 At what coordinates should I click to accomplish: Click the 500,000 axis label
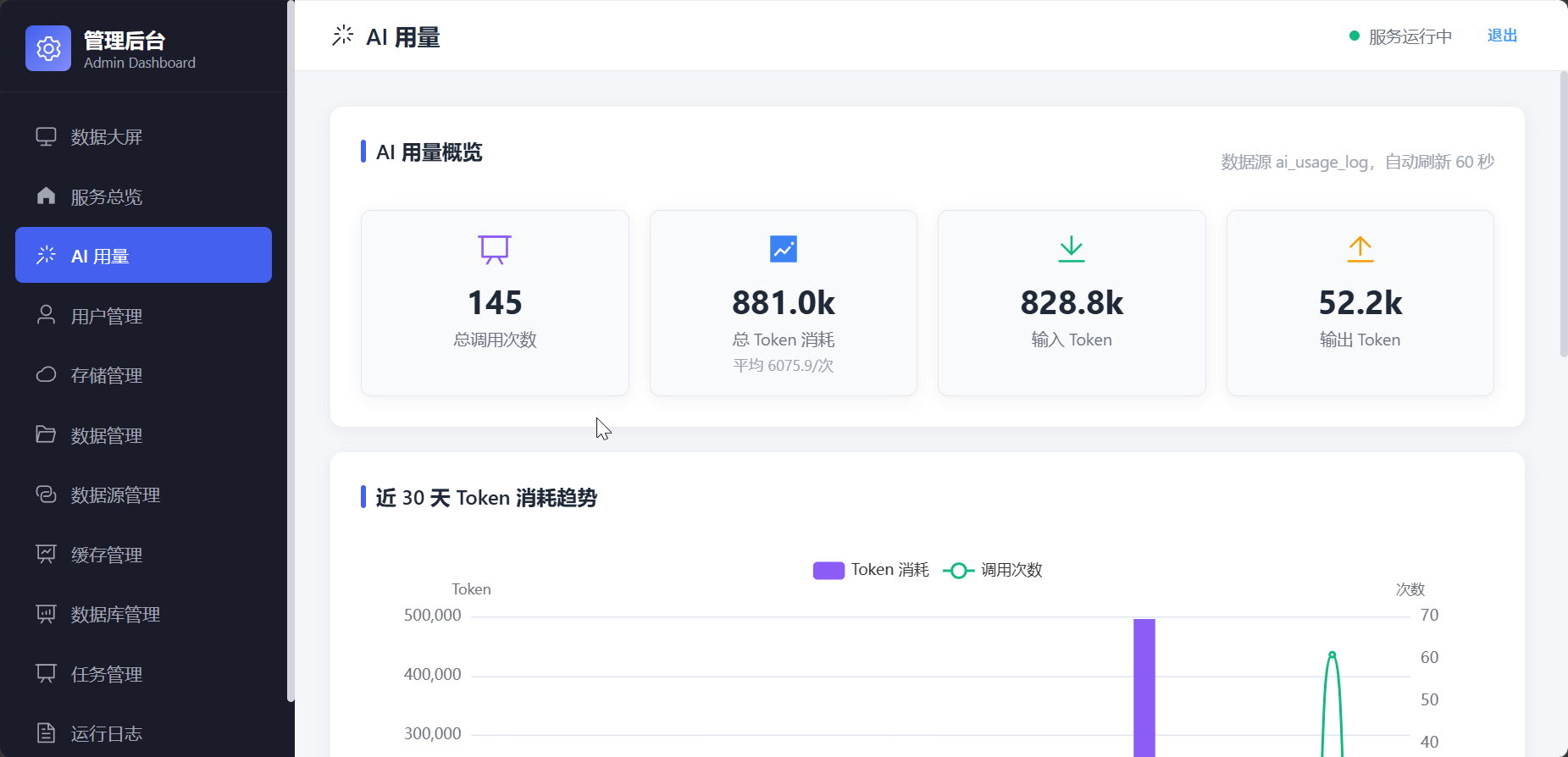click(433, 615)
